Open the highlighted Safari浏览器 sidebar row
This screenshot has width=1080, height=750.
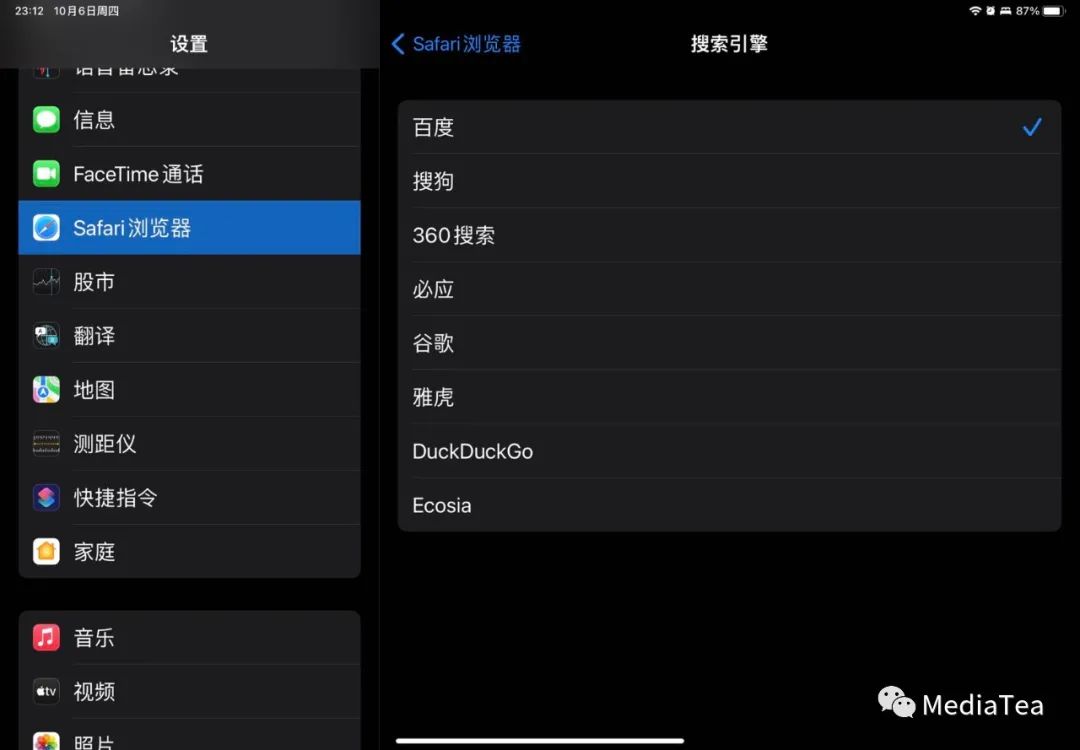coord(189,227)
